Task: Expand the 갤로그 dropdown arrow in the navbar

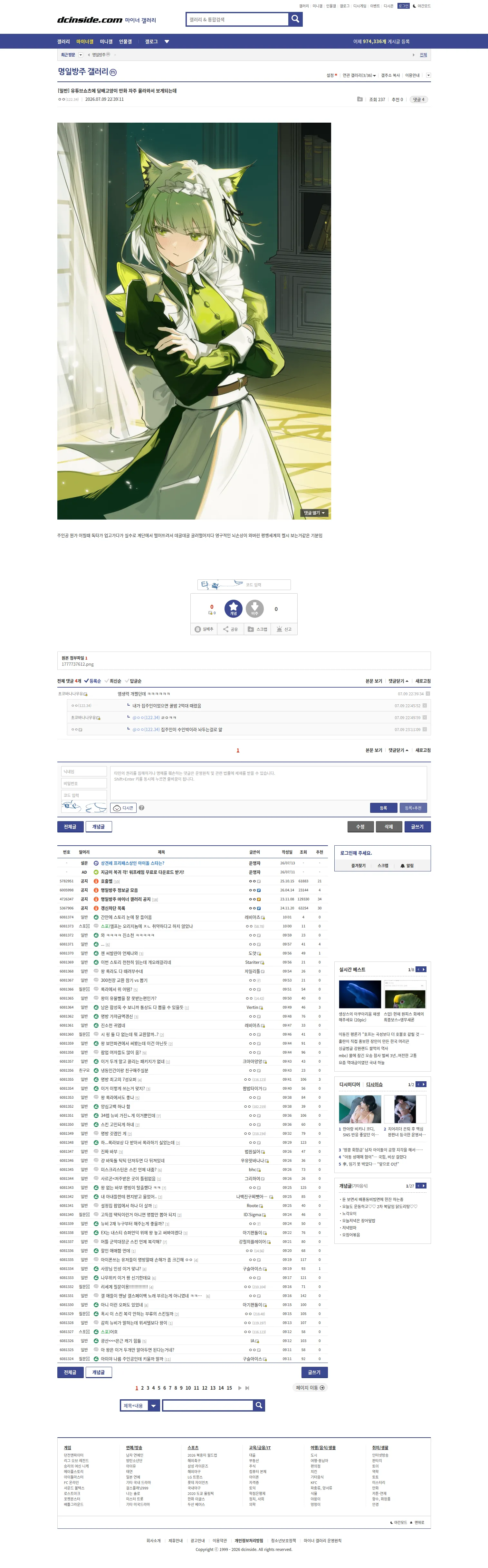Action: (167, 42)
